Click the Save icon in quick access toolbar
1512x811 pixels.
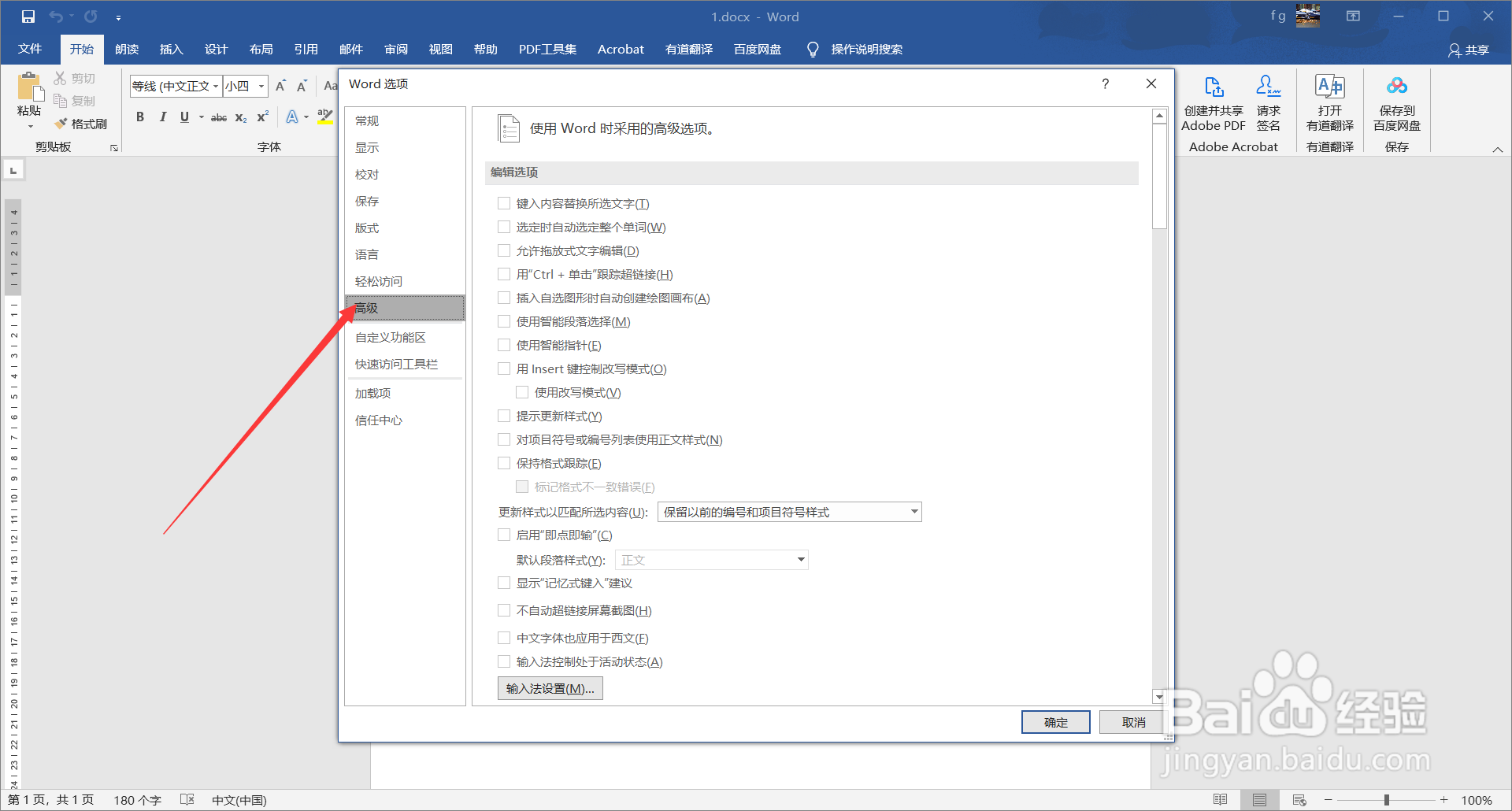[28, 16]
